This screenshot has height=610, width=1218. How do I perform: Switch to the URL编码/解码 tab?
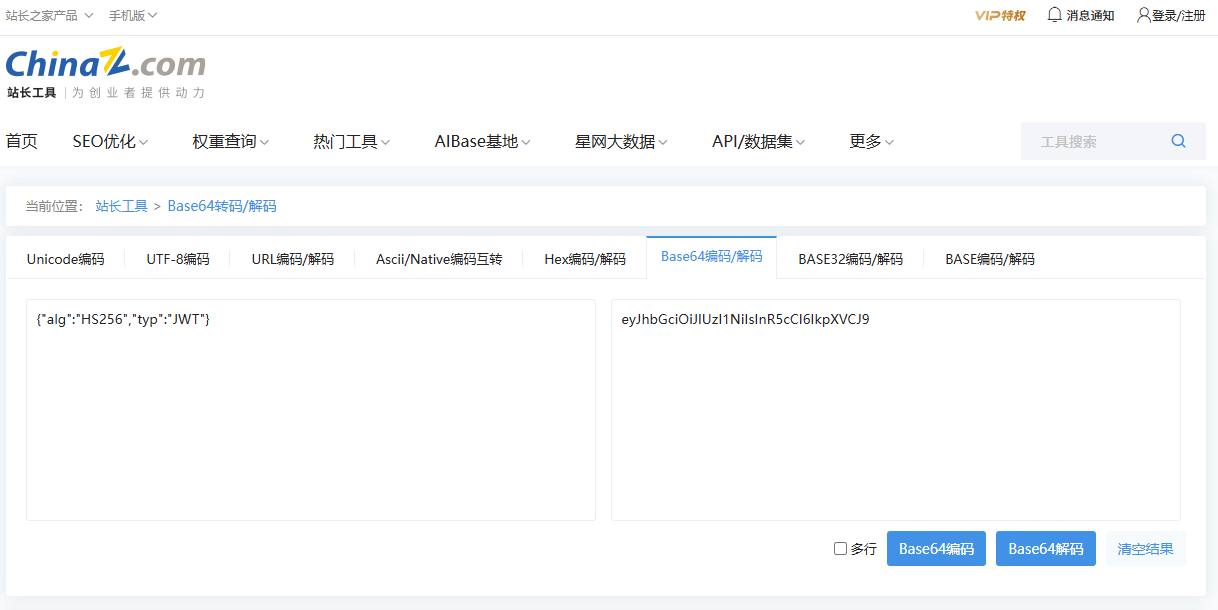point(292,259)
